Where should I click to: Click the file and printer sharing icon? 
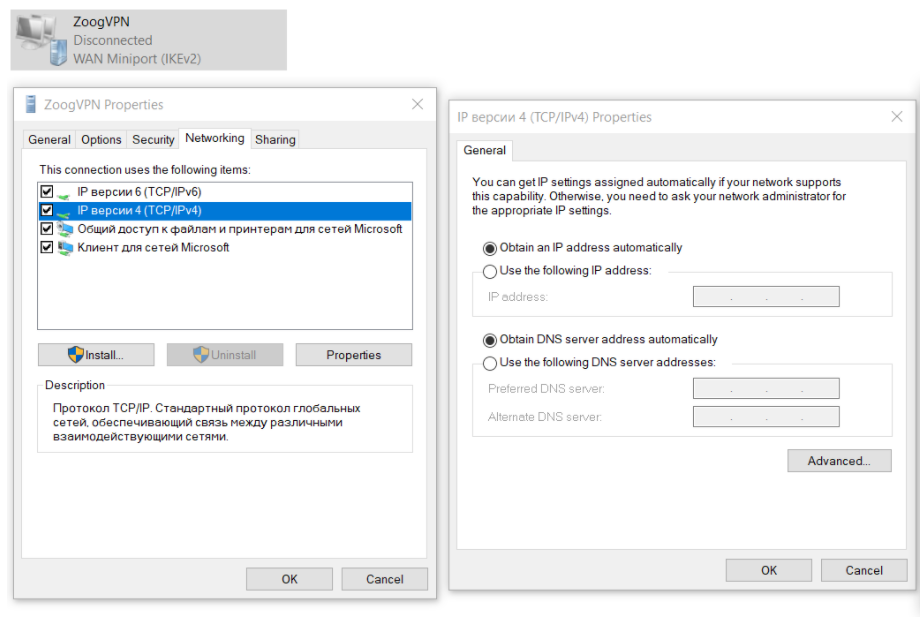click(65, 229)
